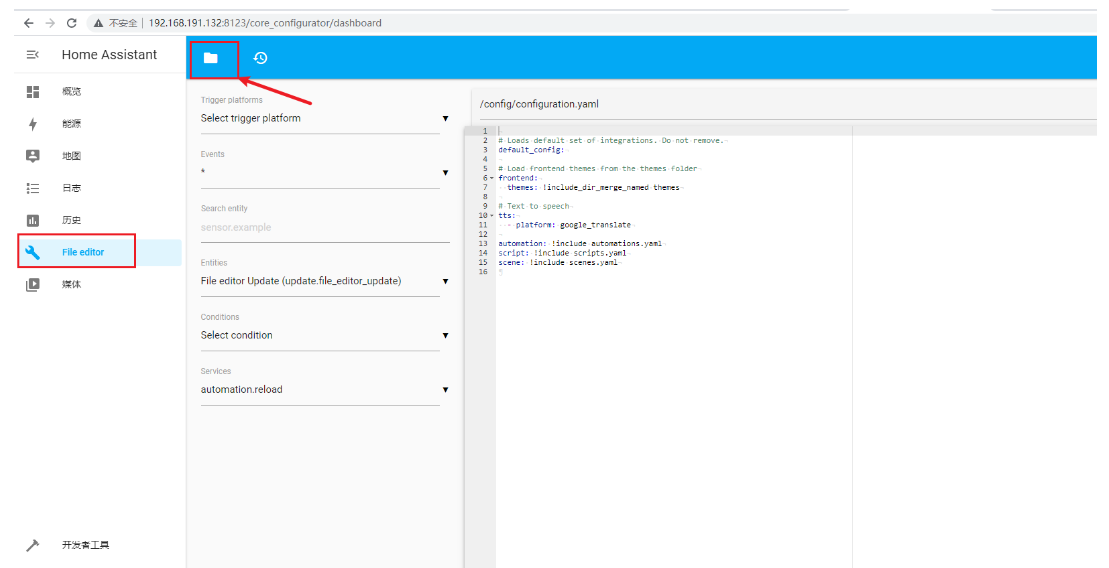Click the Home Assistant title text
This screenshot has height=568, width=1109.
pos(110,54)
